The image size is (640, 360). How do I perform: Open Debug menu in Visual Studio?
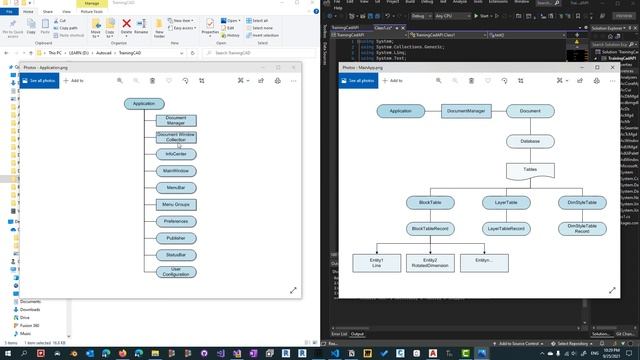click(x=427, y=2)
